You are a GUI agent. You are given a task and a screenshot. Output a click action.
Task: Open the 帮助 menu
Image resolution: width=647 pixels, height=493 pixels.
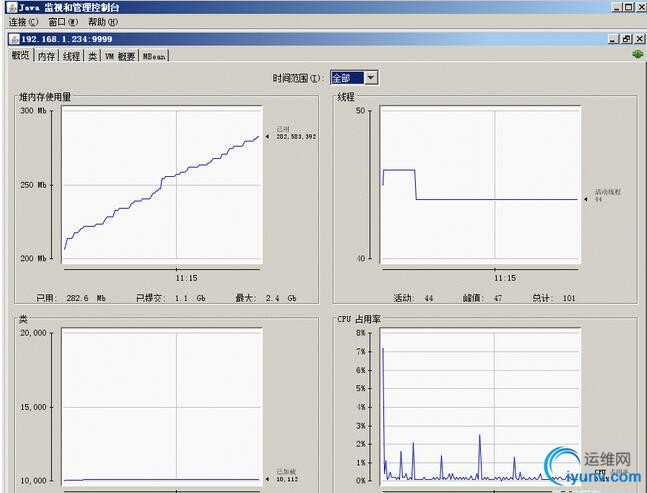tap(102, 22)
